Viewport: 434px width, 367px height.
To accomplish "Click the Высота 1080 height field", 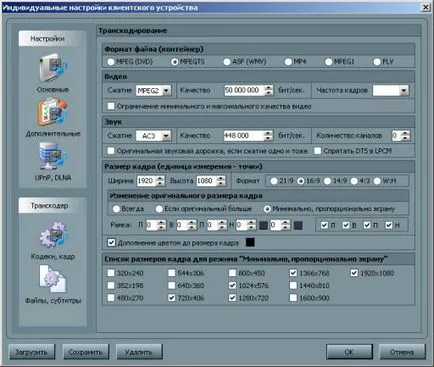I will click(207, 181).
